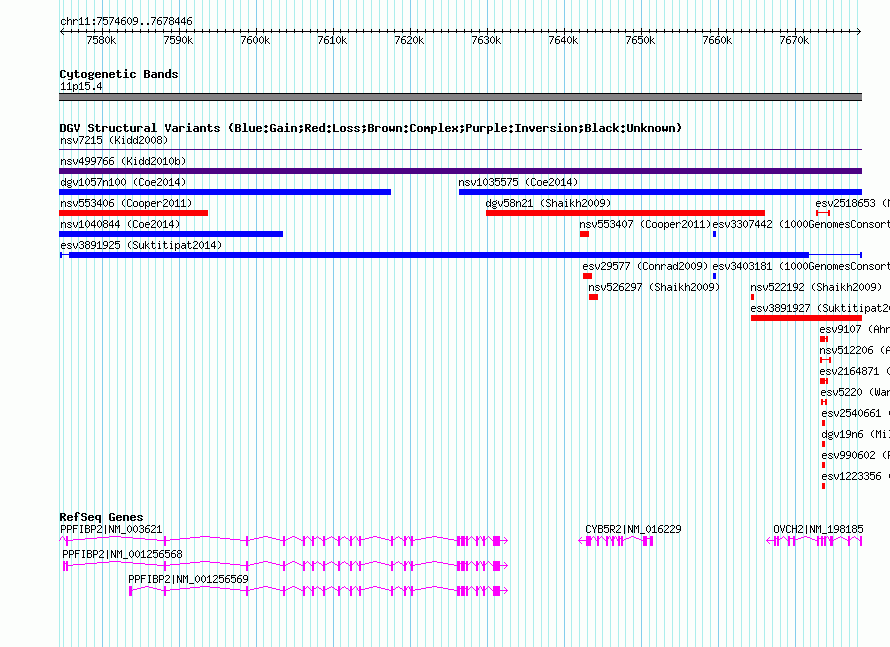Image resolution: width=890 pixels, height=647 pixels.
Task: Open the esv3891925 (Suktitipat2014) label
Action: [141, 245]
